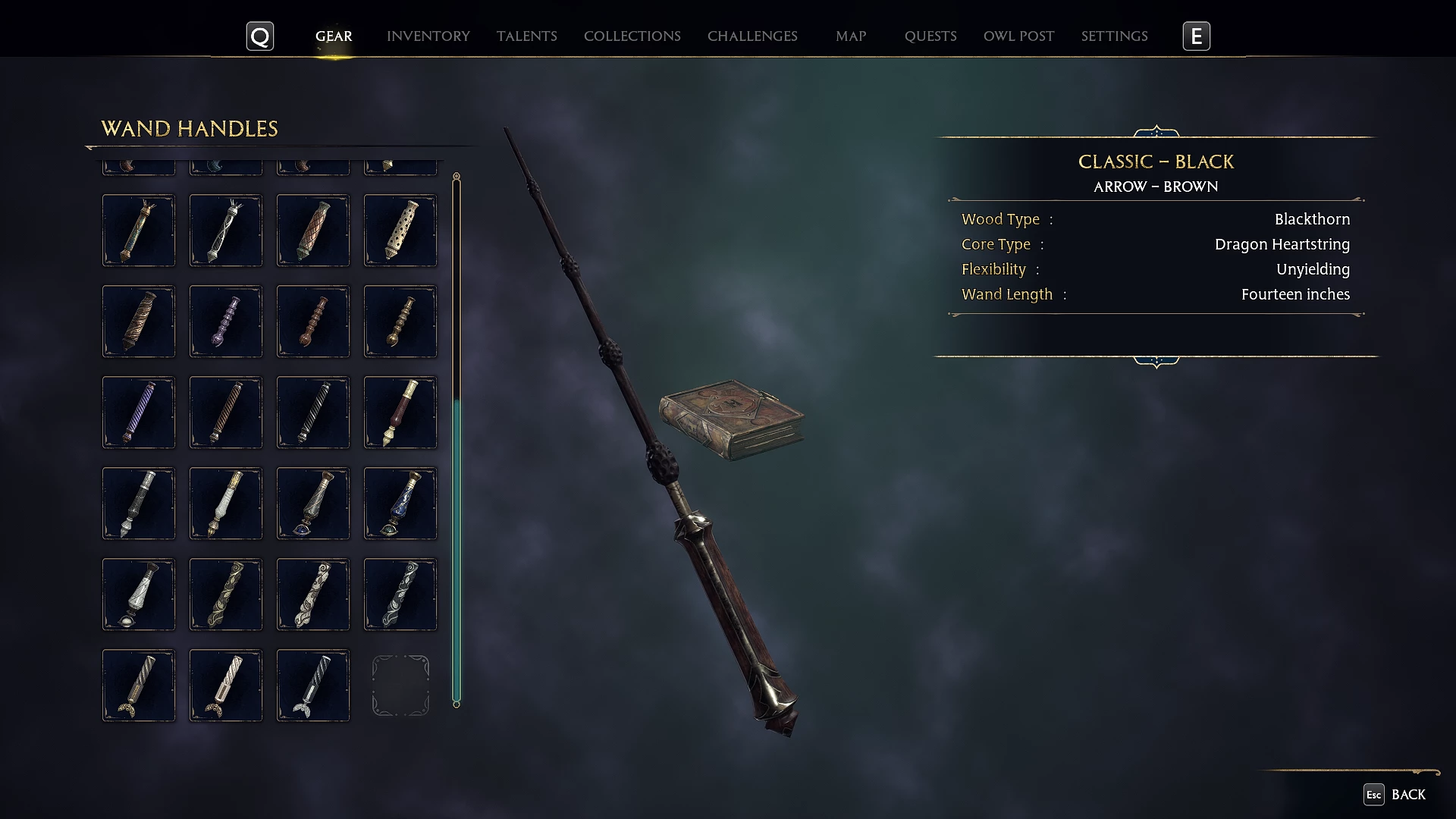Select the purple spiral-striped wand handle

coord(139,413)
